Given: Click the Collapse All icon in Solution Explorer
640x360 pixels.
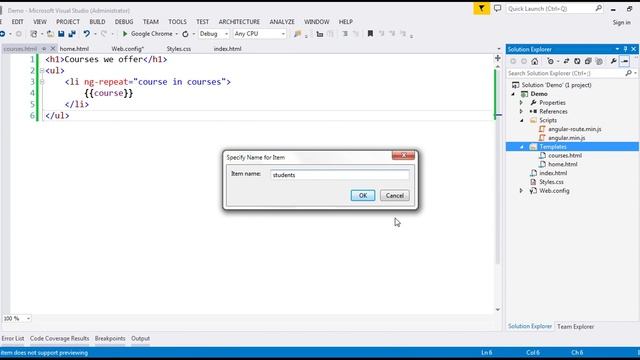Looking at the screenshot, I should (x=588, y=61).
